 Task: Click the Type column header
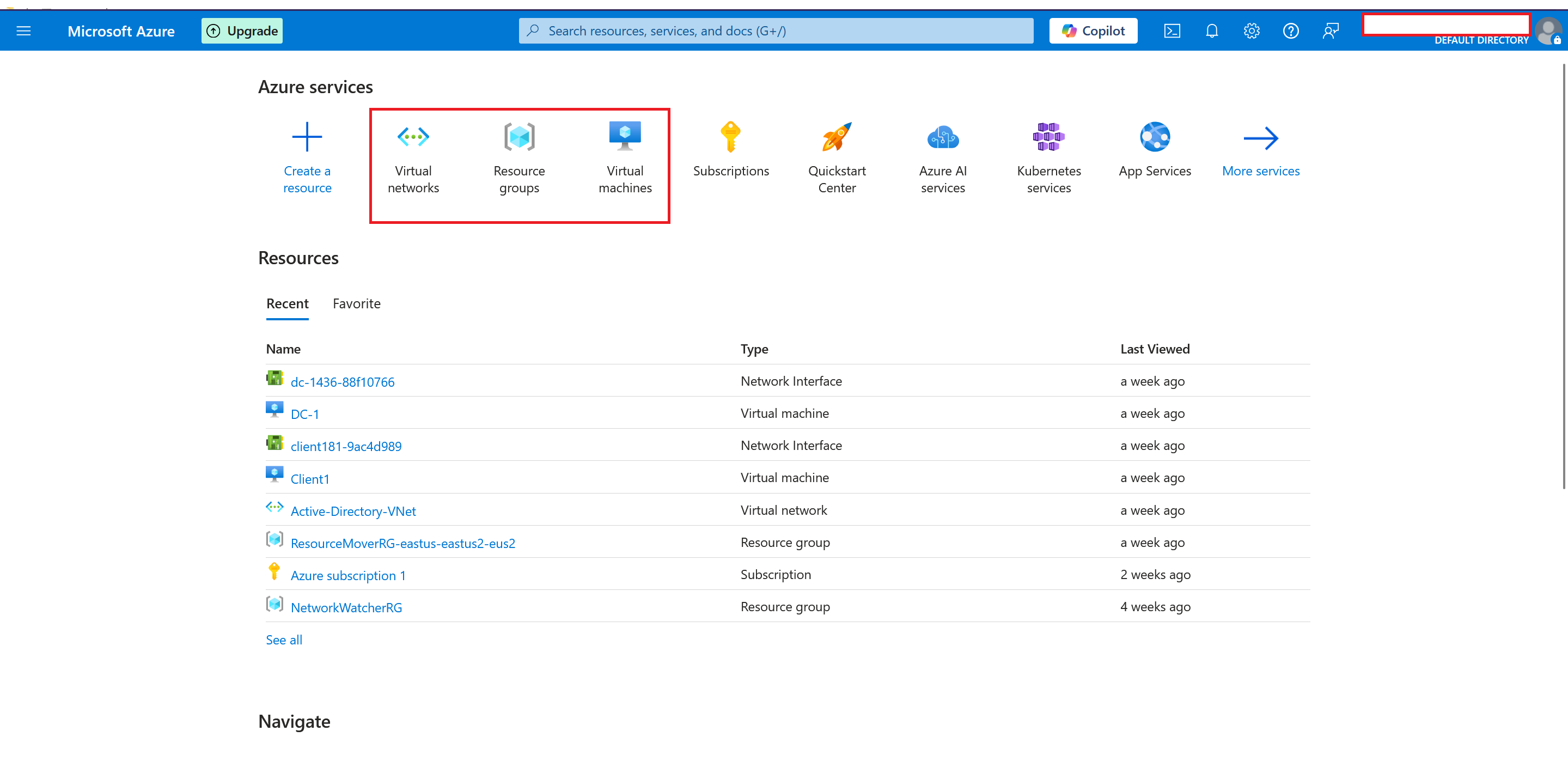pos(754,350)
